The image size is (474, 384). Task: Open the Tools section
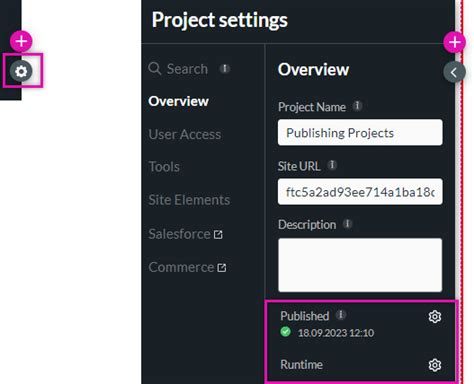coord(164,167)
